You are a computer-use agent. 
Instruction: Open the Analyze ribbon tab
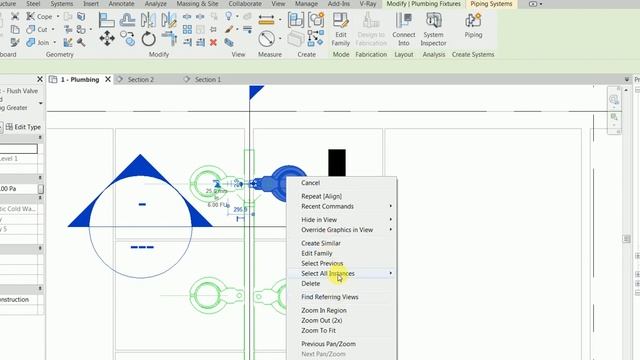[x=156, y=4]
